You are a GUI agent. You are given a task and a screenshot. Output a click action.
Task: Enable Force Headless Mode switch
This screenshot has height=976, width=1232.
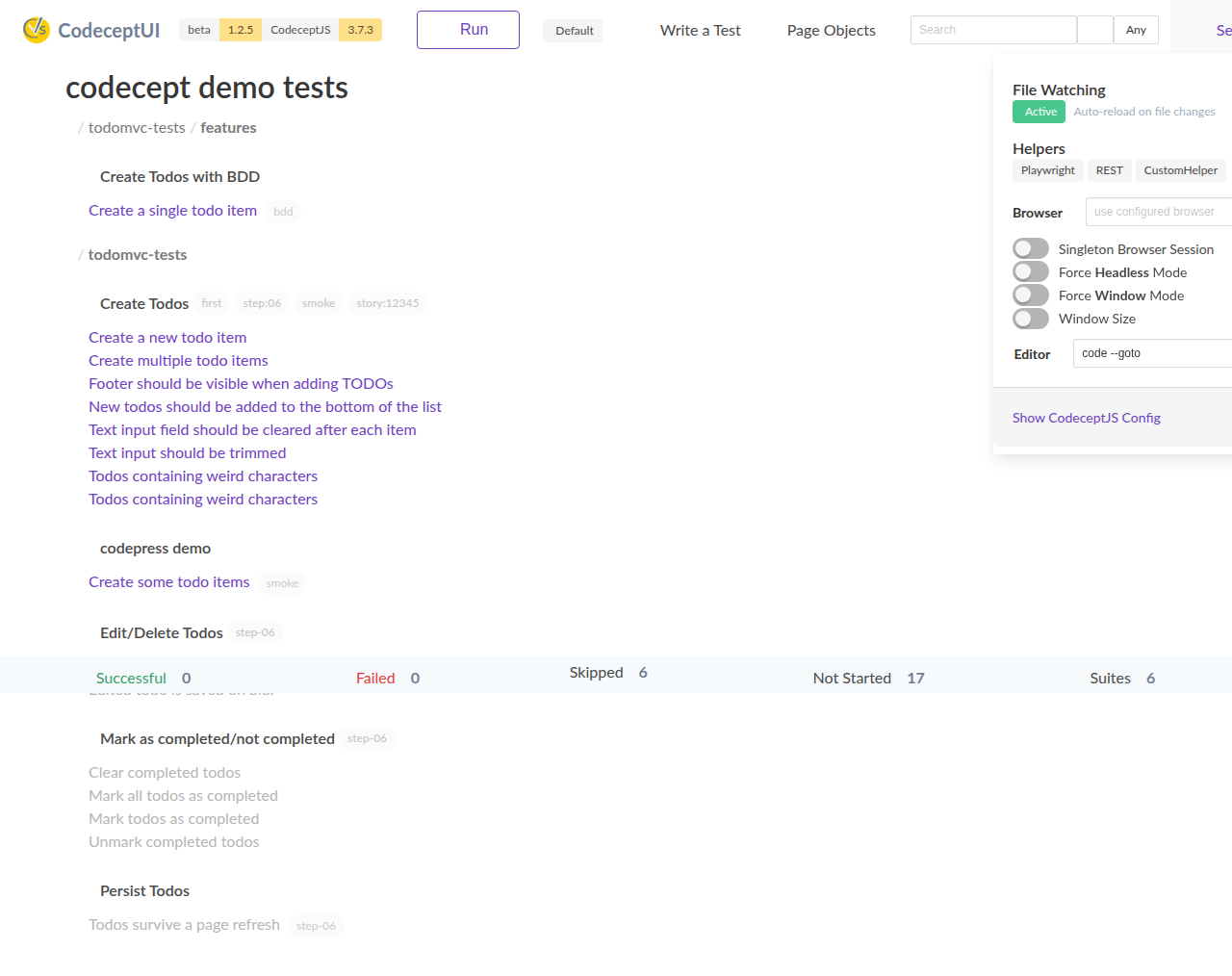pos(1031,272)
